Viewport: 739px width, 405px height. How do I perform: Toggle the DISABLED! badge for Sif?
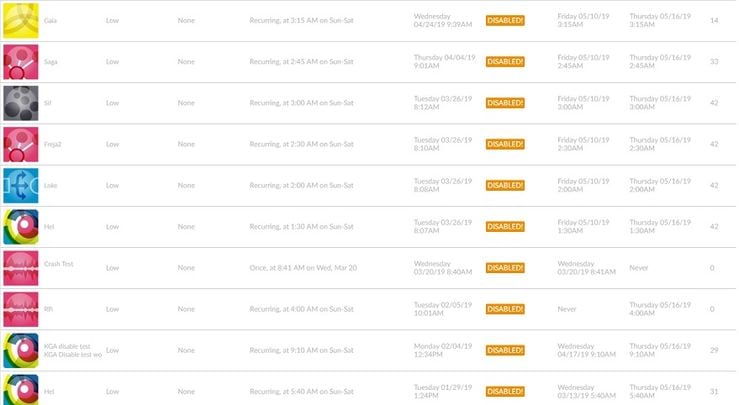505,102
